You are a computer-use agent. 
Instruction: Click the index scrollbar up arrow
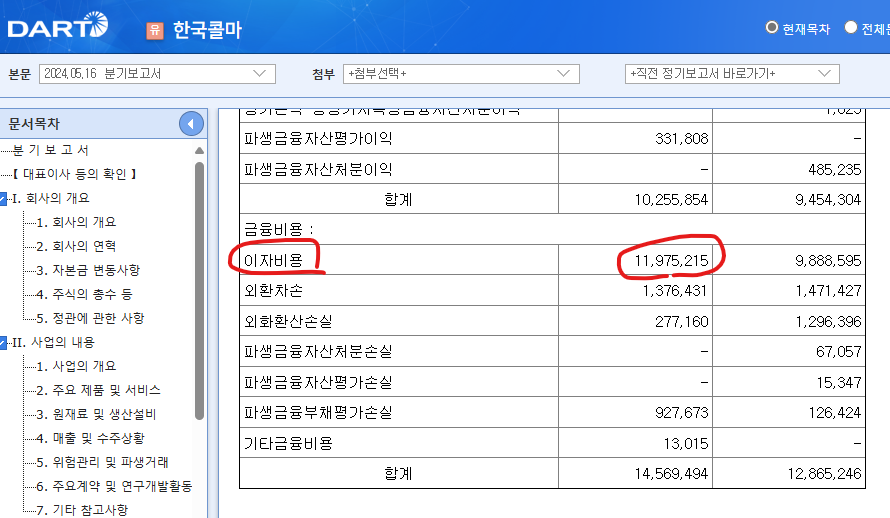(199, 150)
